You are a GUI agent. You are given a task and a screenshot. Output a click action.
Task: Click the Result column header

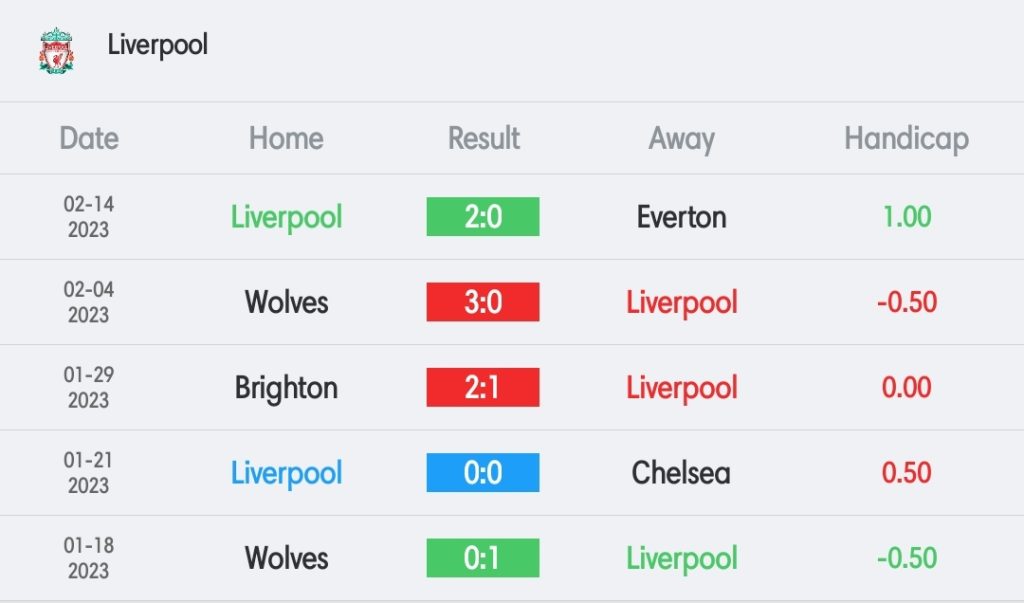pos(483,139)
